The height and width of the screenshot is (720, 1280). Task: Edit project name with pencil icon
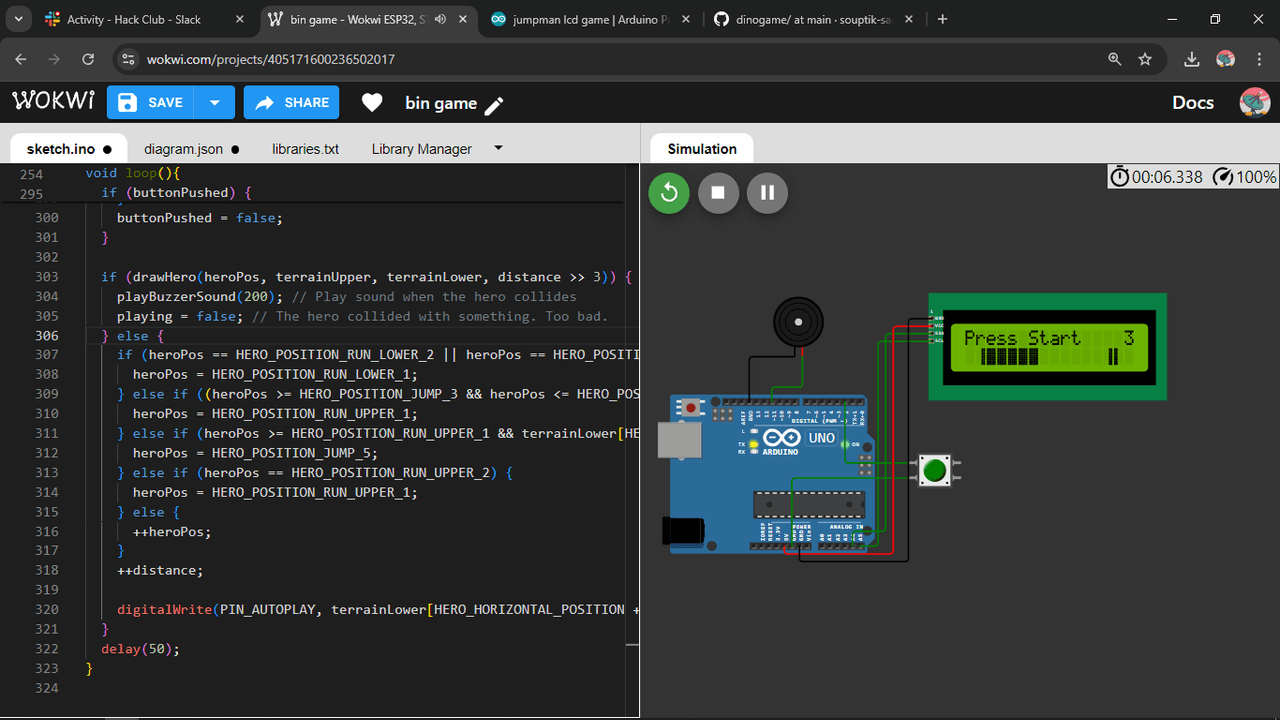coord(495,105)
